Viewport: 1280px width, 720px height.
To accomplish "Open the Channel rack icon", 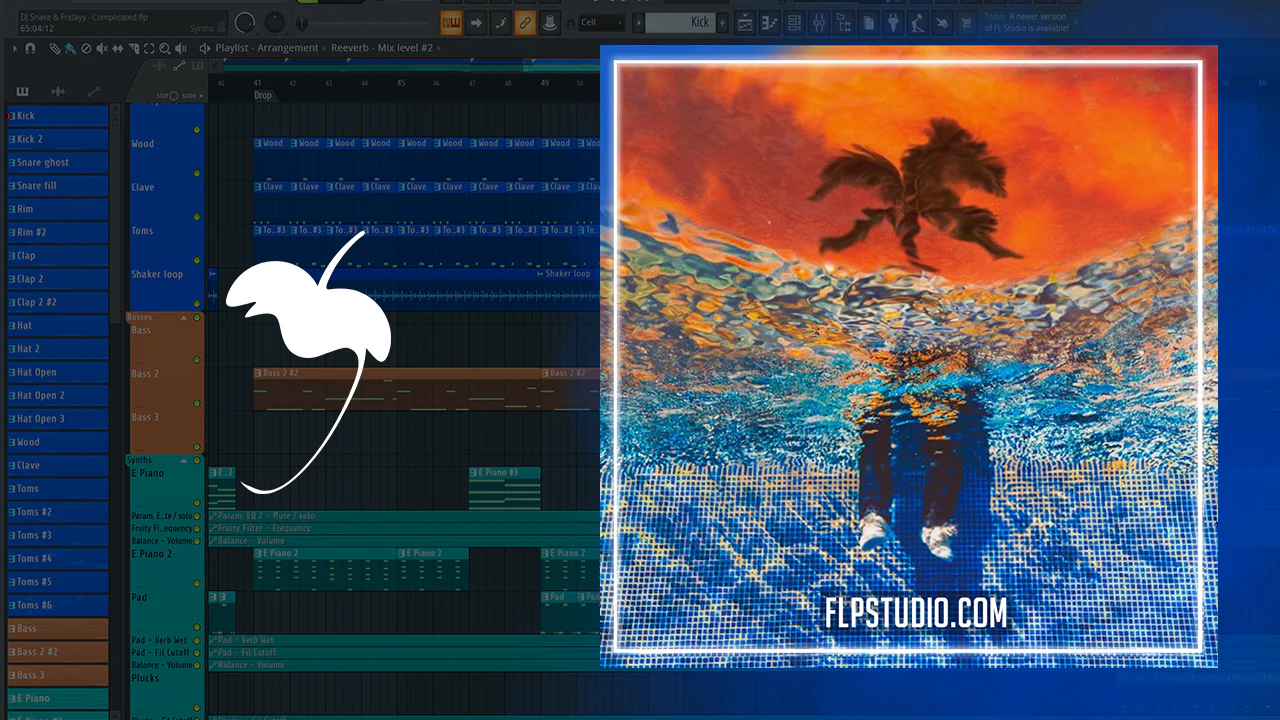I will (x=794, y=22).
